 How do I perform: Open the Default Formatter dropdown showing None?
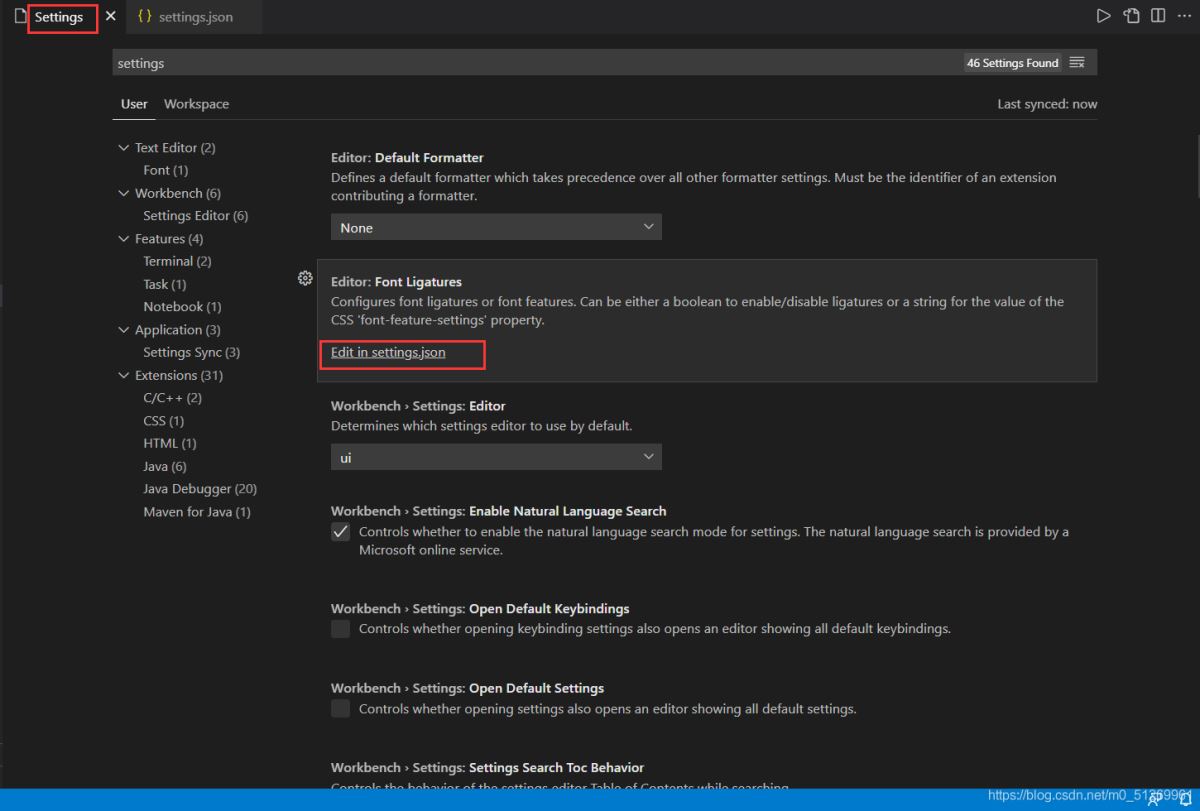click(x=496, y=228)
